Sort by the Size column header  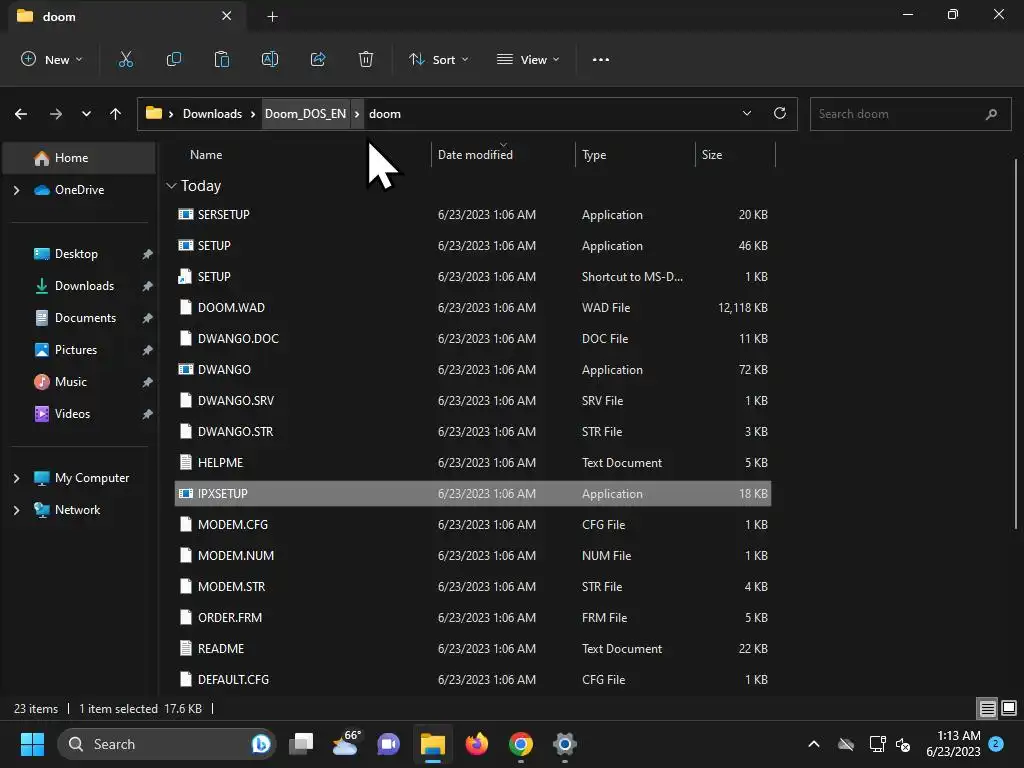click(x=712, y=155)
